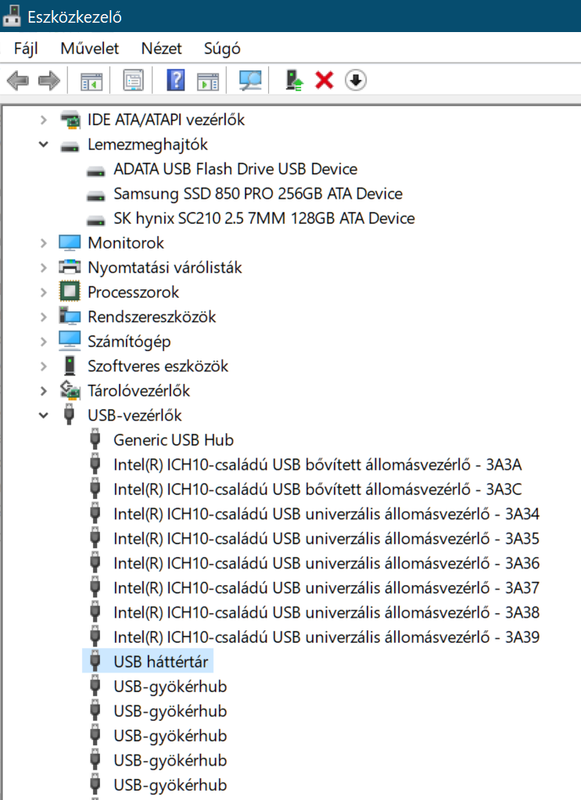Click the Back arrow toolbar icon
The width and height of the screenshot is (581, 800).
pyautogui.click(x=18, y=81)
